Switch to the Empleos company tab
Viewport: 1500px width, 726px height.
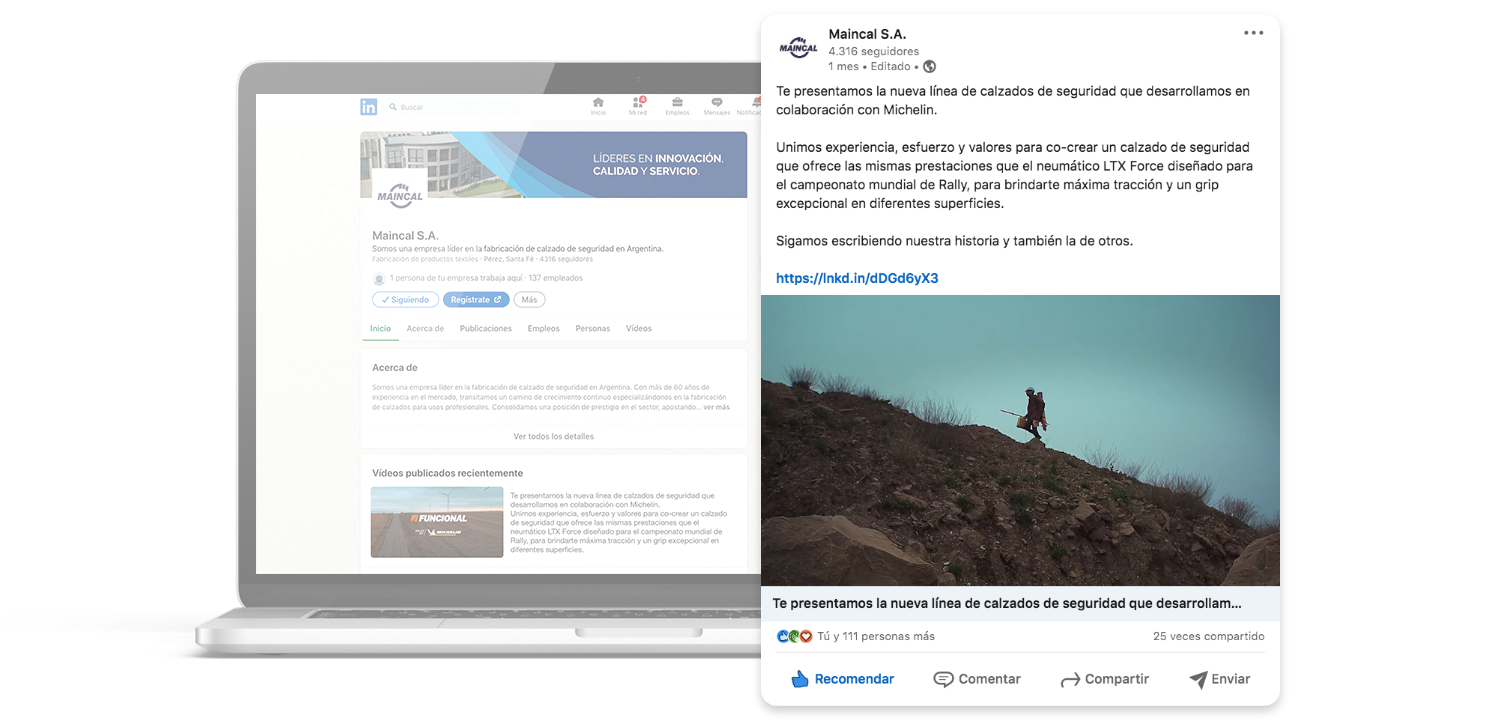[544, 328]
